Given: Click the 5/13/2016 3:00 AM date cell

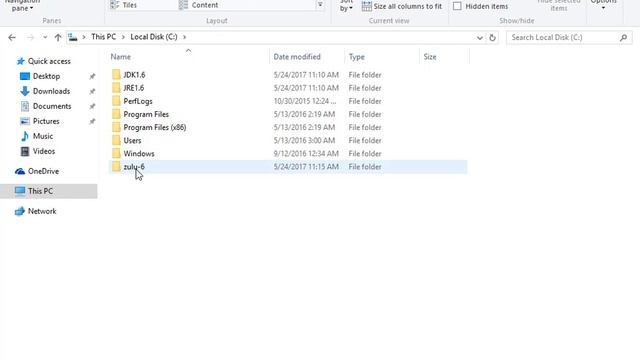Looking at the screenshot, I should [x=304, y=140].
